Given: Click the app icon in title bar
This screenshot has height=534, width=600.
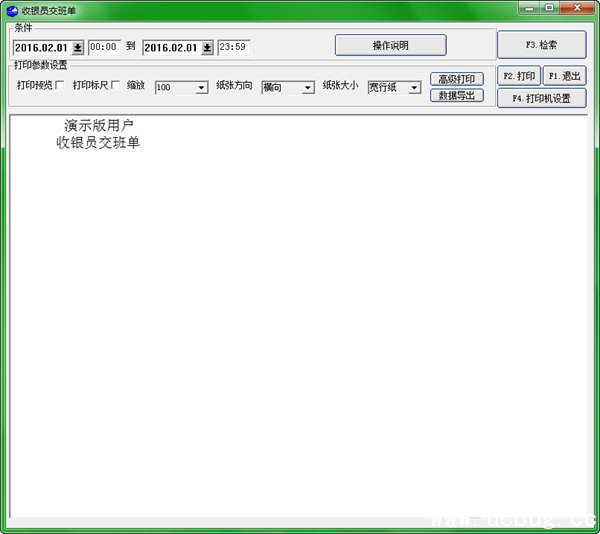Looking at the screenshot, I should click(11, 10).
